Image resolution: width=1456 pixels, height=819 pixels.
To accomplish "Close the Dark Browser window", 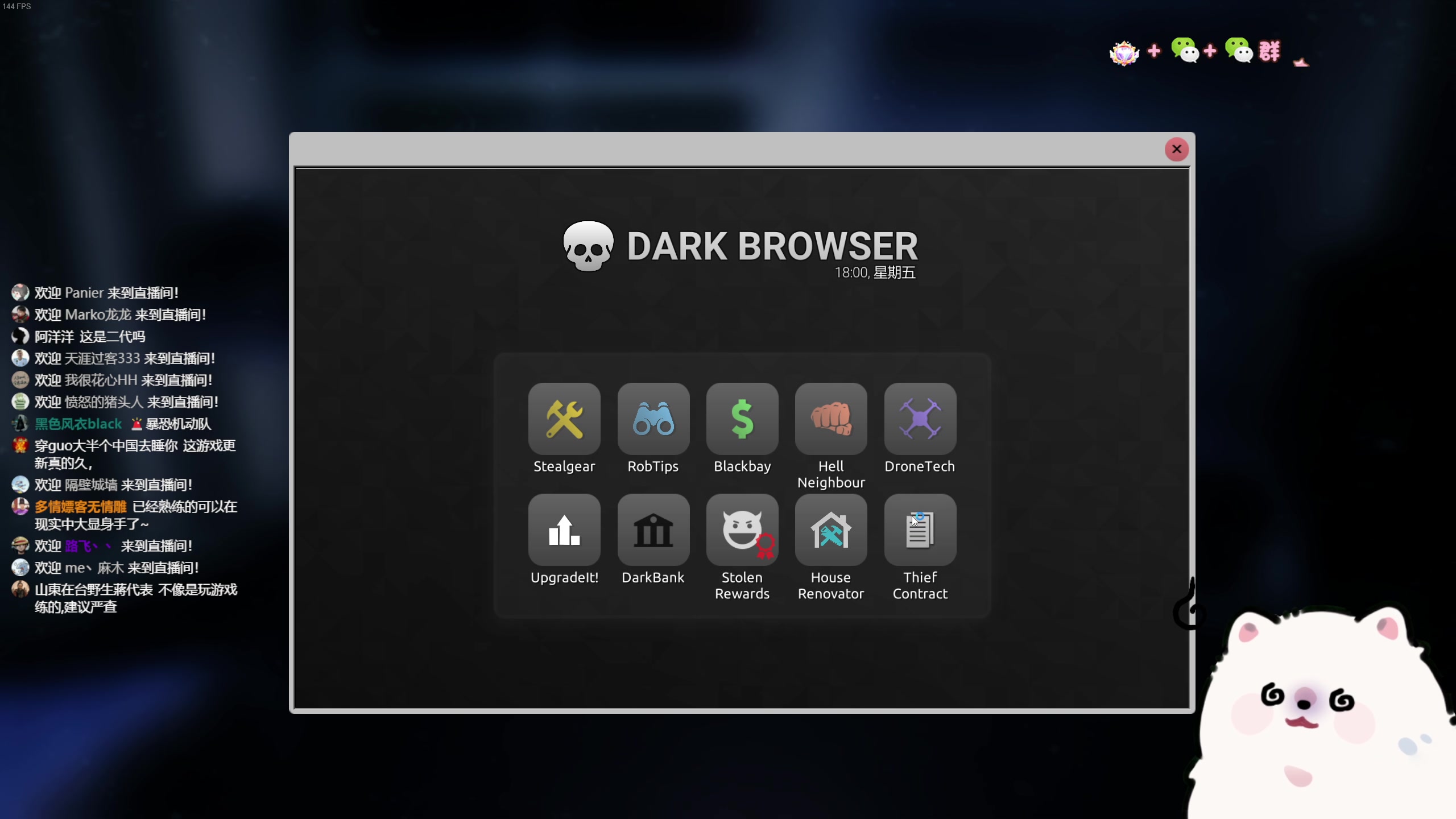I will [x=1177, y=149].
